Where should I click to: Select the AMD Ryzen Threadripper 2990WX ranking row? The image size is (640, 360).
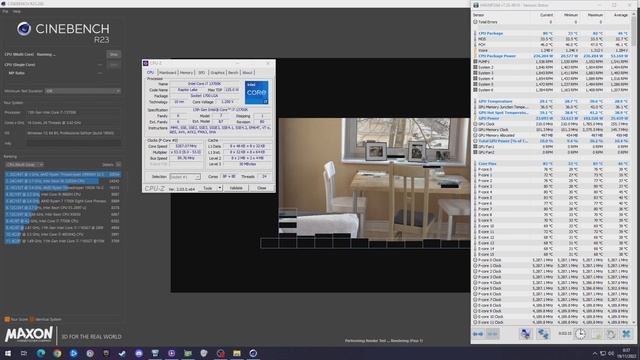click(62, 174)
